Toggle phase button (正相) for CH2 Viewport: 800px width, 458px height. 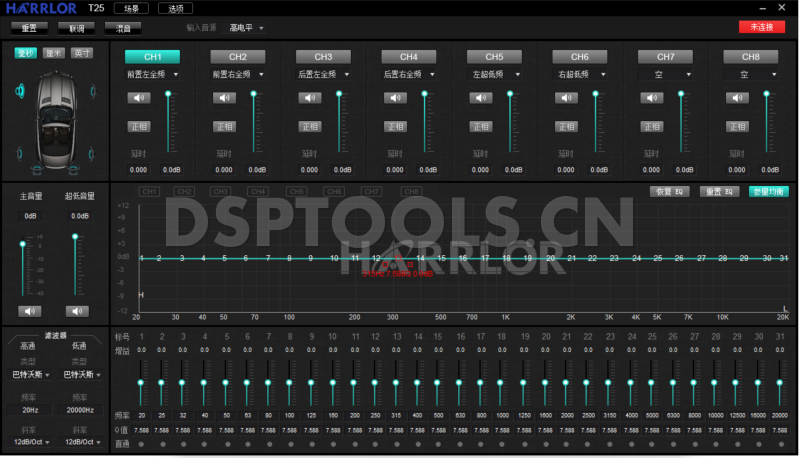pos(224,127)
